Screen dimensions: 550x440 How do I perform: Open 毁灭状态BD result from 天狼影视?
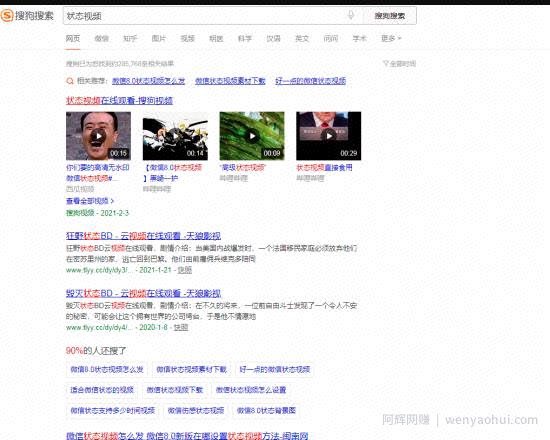[143, 293]
